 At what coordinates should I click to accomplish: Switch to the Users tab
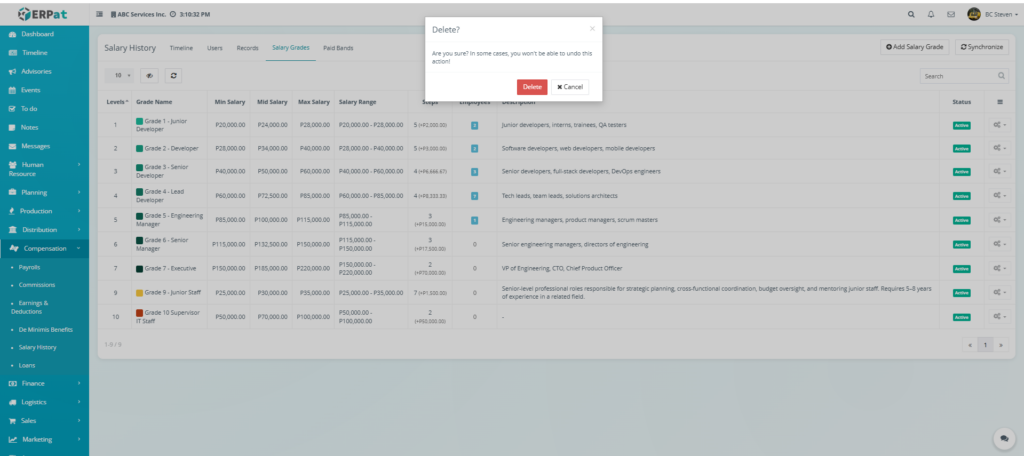[x=214, y=48]
